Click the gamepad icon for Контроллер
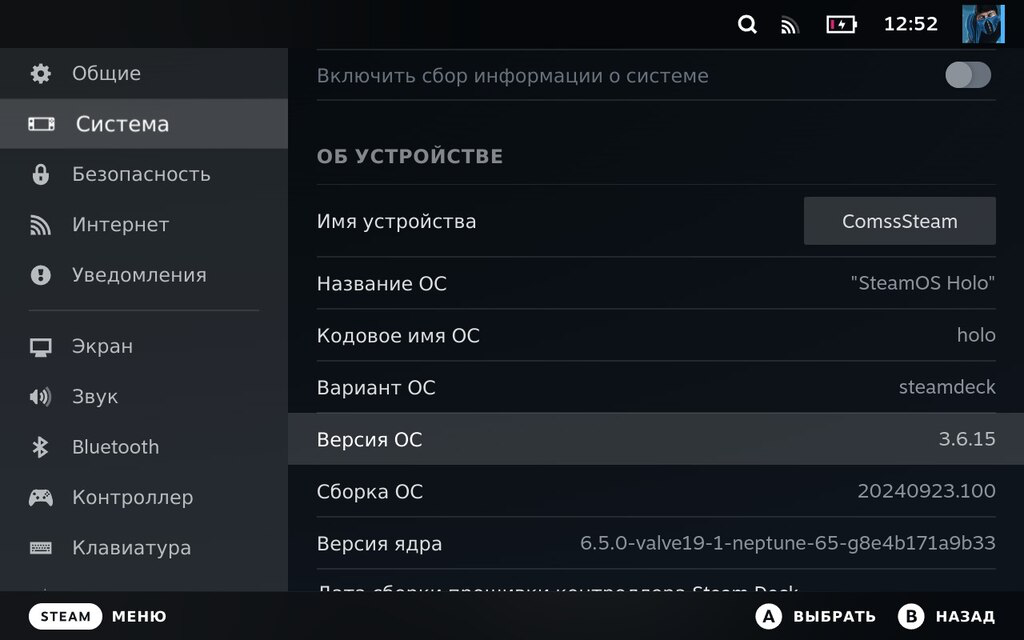The image size is (1024, 640). [41, 497]
